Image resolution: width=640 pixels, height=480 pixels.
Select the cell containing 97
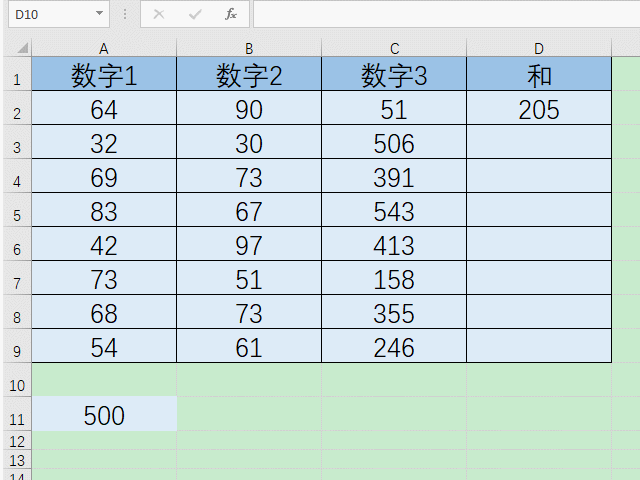tap(249, 244)
